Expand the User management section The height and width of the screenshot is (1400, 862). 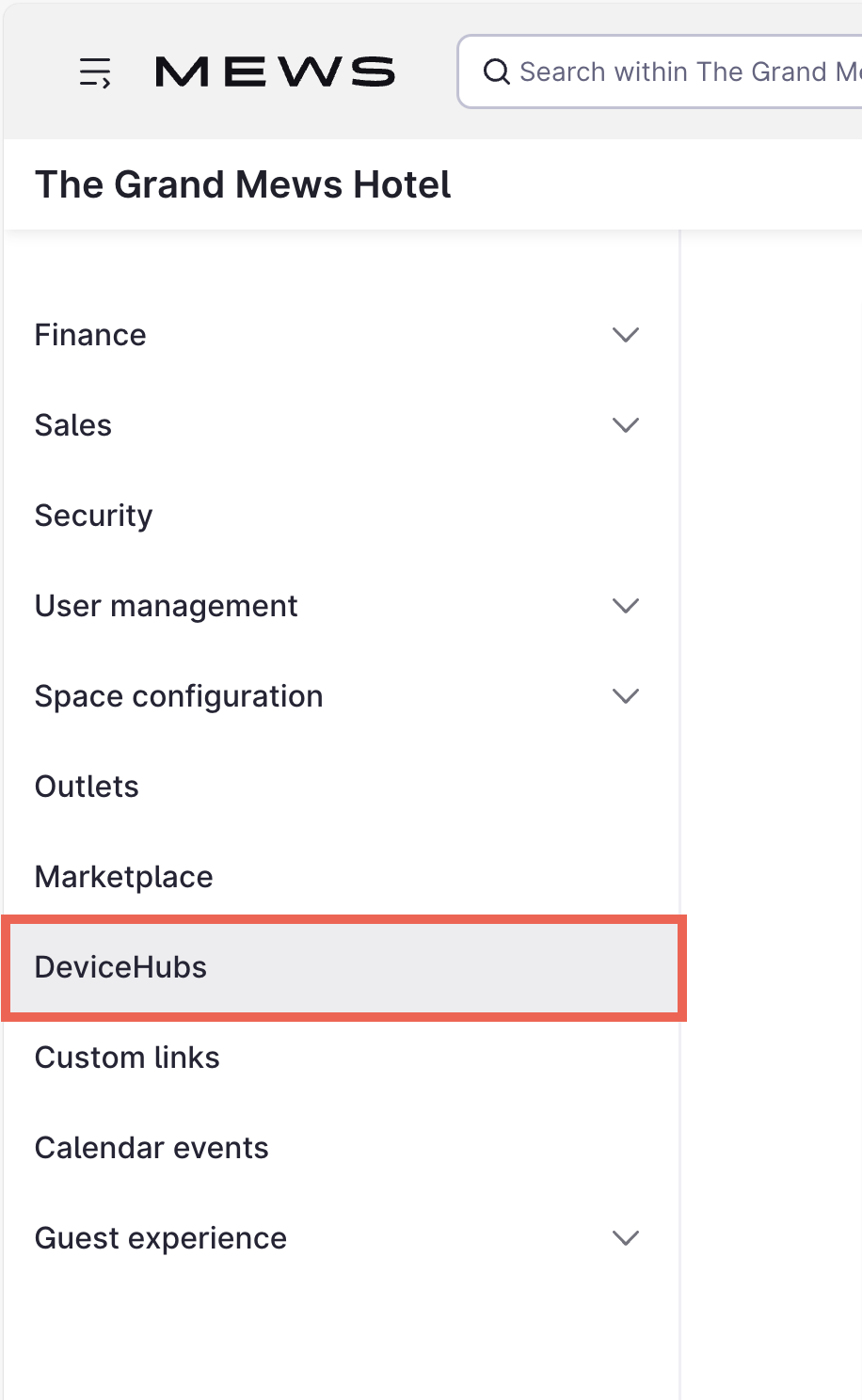click(625, 605)
